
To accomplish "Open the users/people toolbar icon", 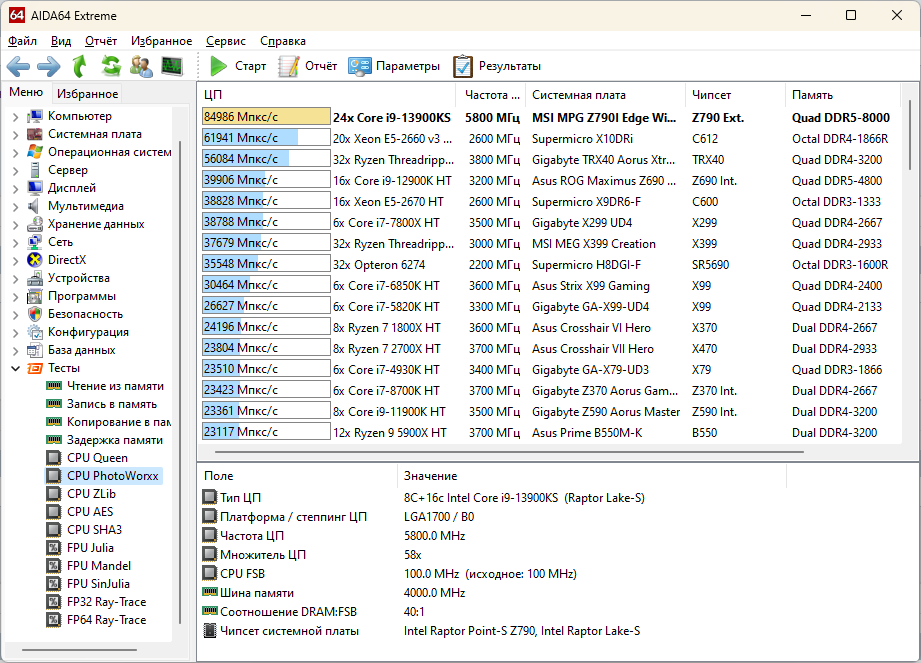I will [x=141, y=66].
